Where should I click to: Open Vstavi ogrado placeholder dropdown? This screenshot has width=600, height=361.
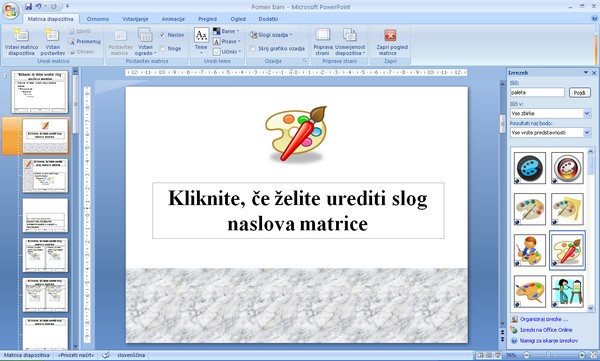pyautogui.click(x=145, y=41)
